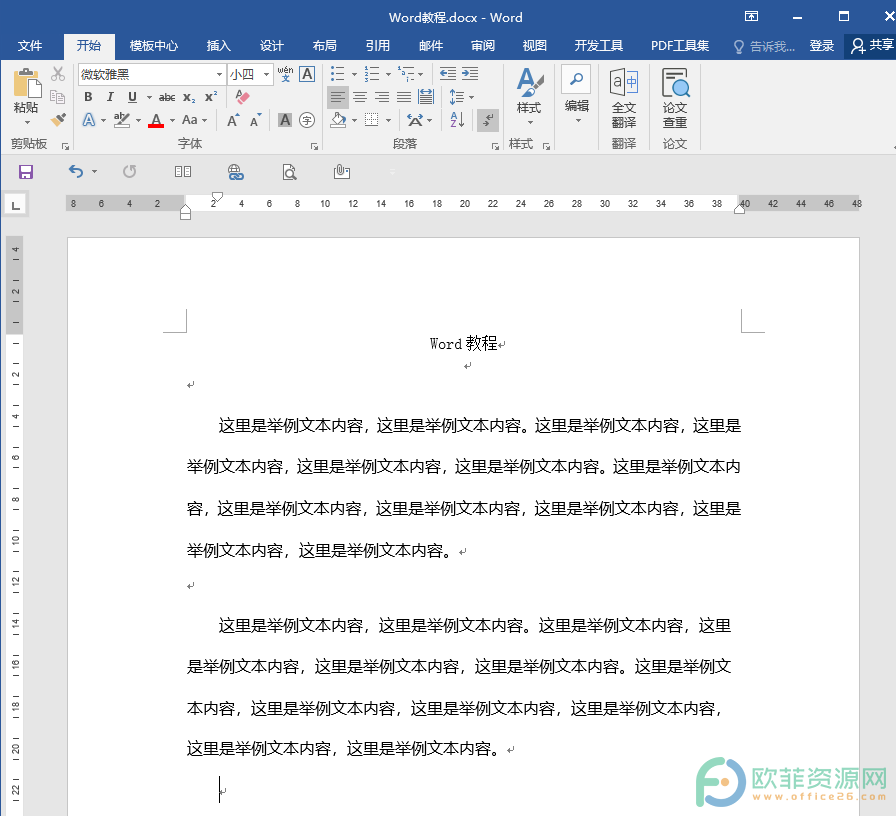Toggle bold formatting
The image size is (896, 816).
tap(88, 97)
